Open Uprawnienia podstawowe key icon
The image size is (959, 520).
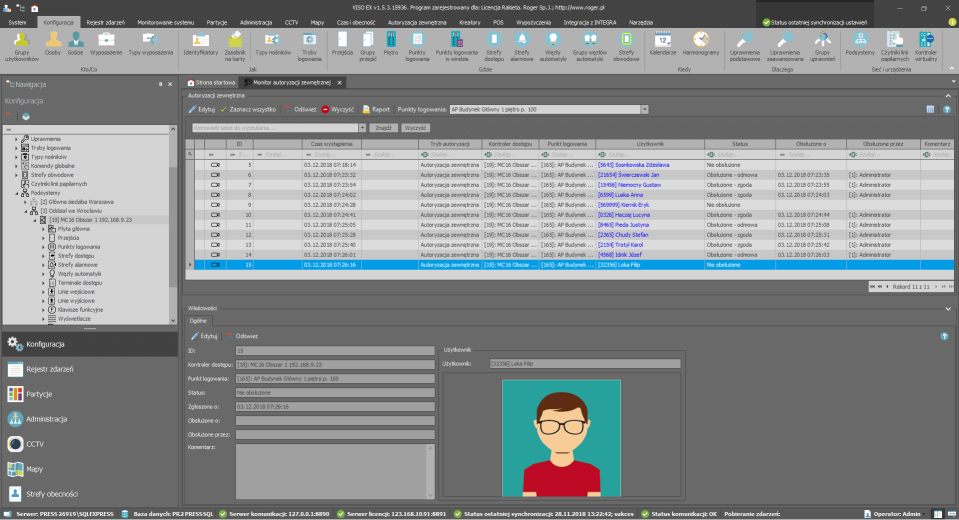pyautogui.click(x=743, y=40)
